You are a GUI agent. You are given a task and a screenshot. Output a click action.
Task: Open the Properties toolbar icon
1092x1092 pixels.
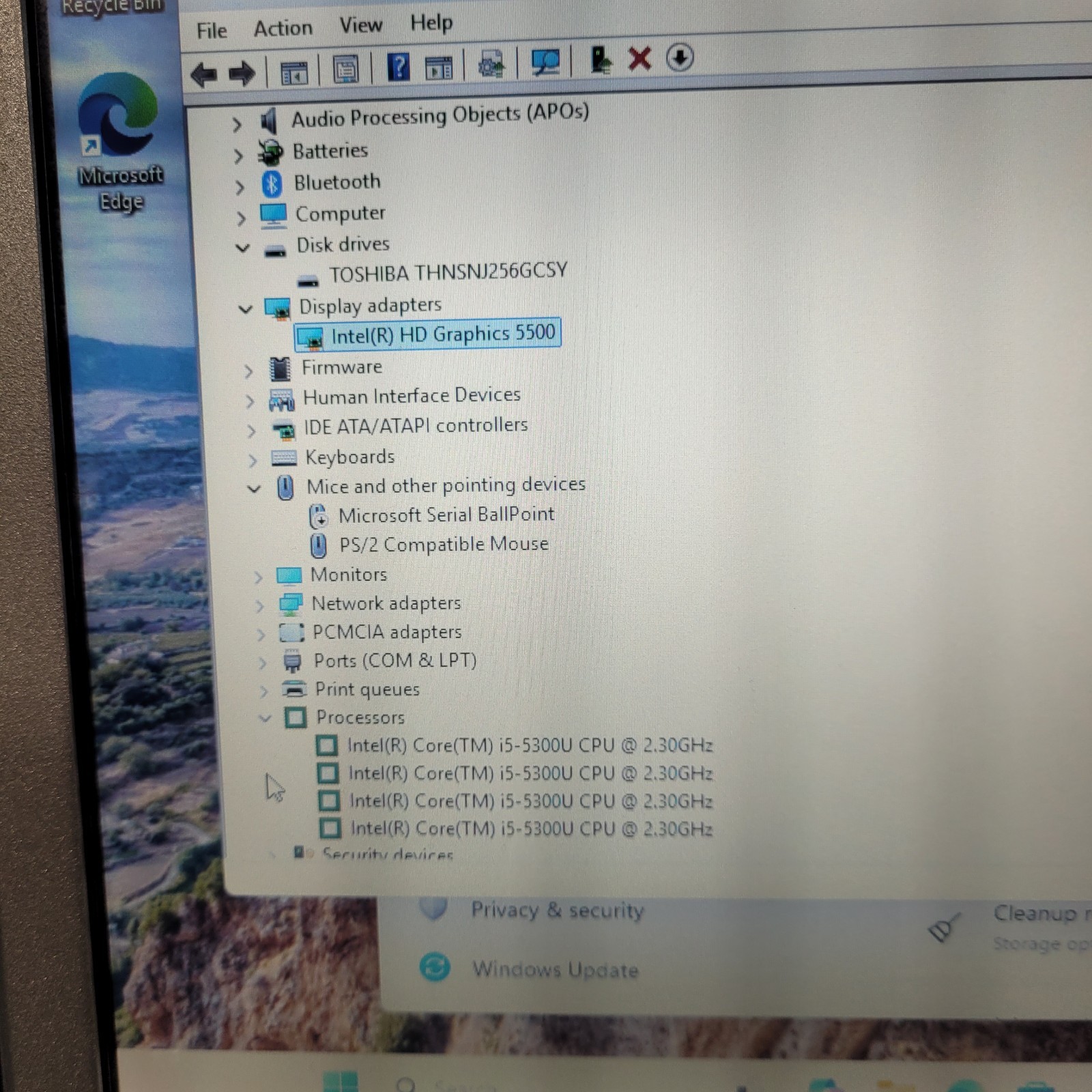[x=345, y=69]
